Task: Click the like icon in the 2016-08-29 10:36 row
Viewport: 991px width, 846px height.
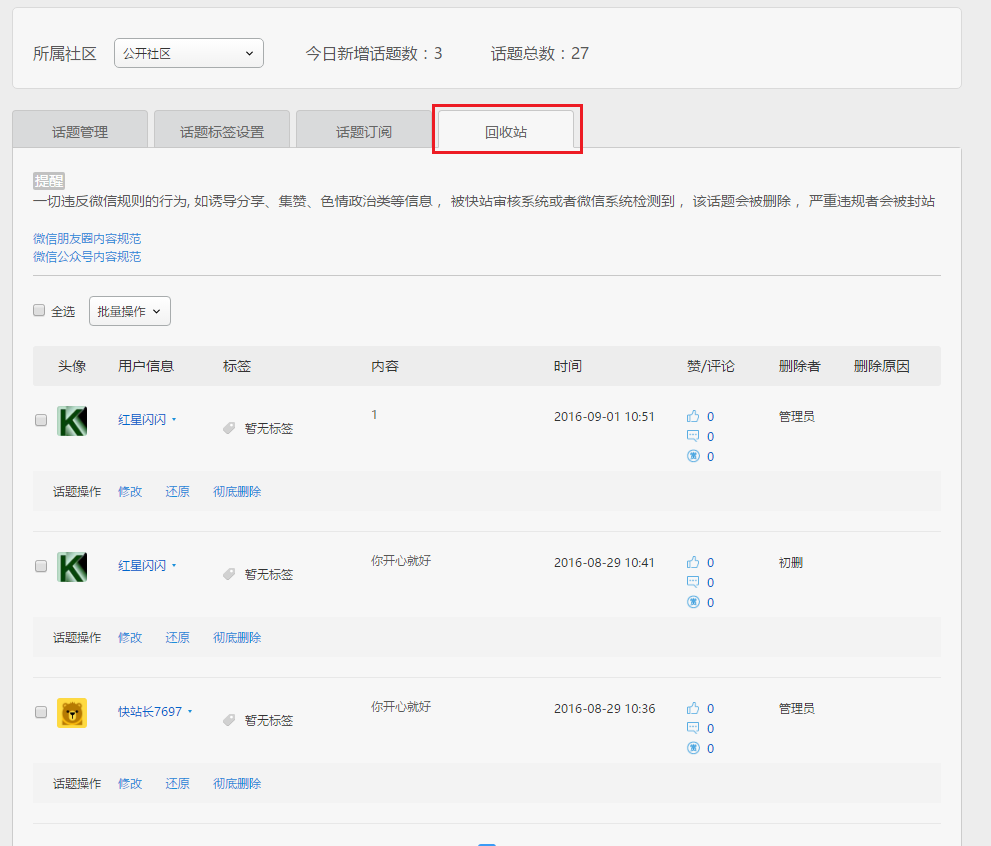Action: pos(693,708)
